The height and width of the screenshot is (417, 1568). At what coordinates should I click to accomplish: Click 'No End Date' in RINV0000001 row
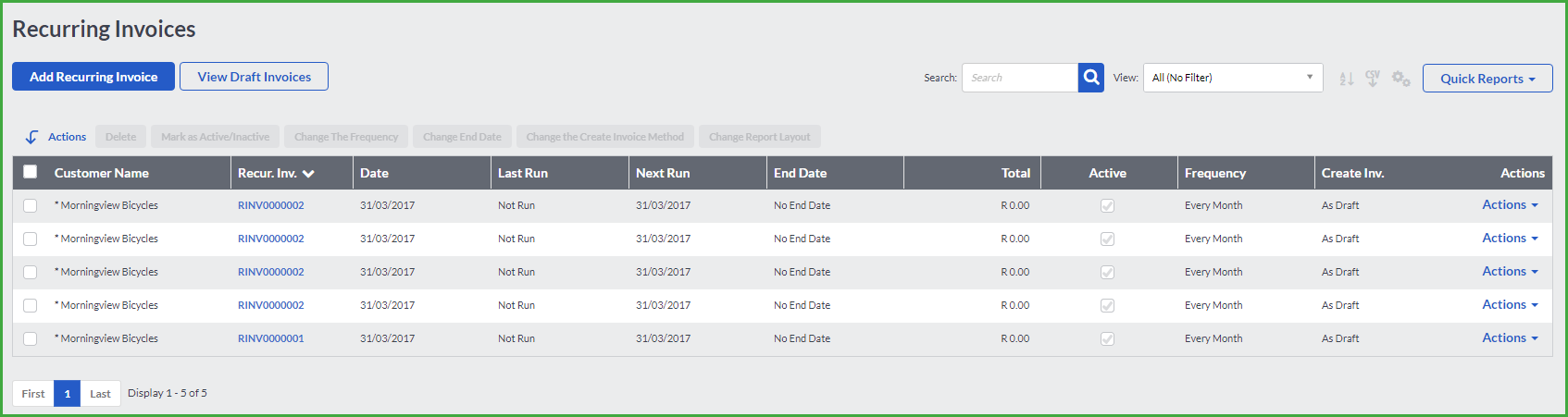click(x=802, y=338)
